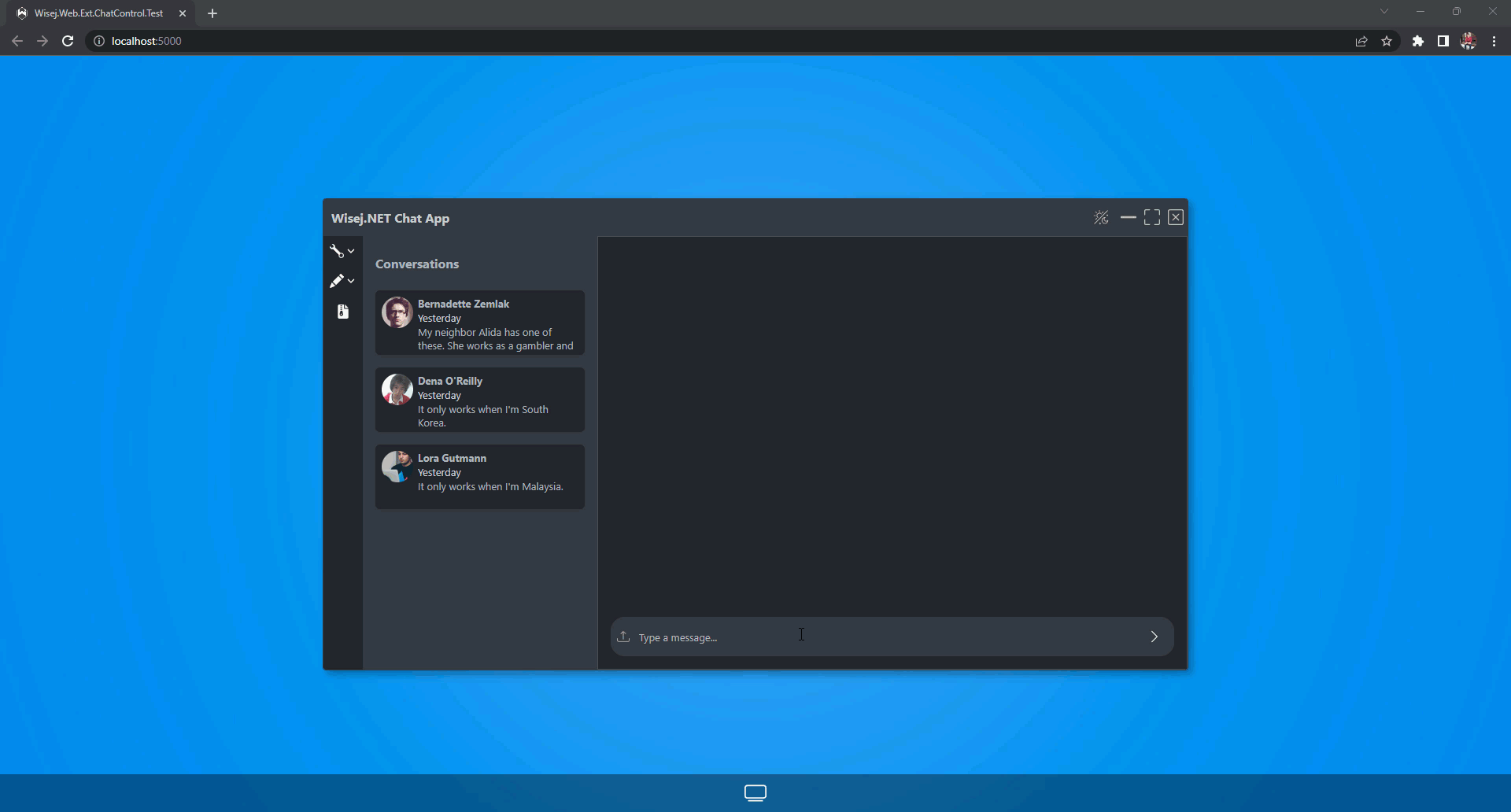Toggle light/dark theme in chat window title bar
The width and height of the screenshot is (1511, 812).
[1101, 218]
